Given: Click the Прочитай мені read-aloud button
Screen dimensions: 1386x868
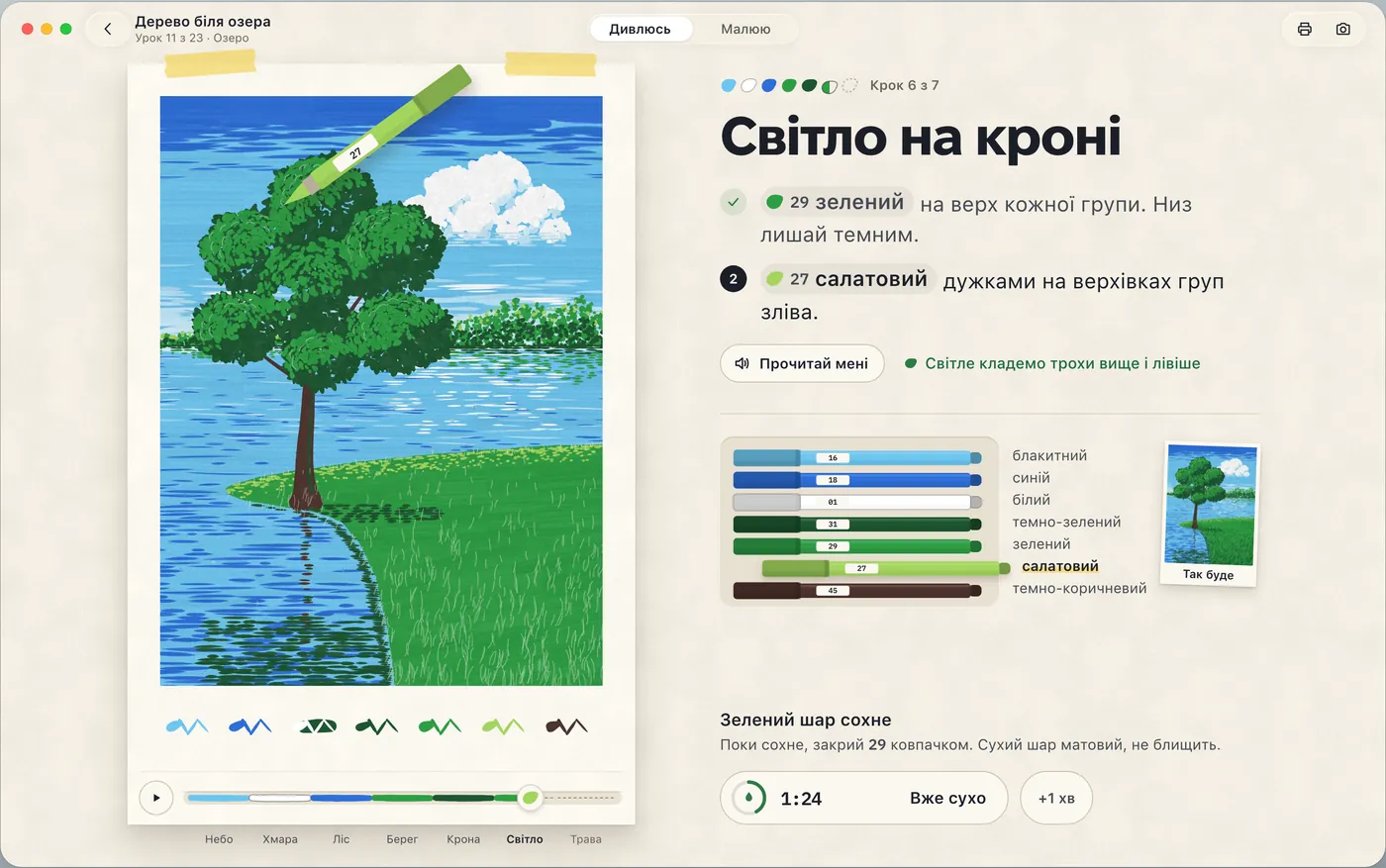Looking at the screenshot, I should pos(802,363).
